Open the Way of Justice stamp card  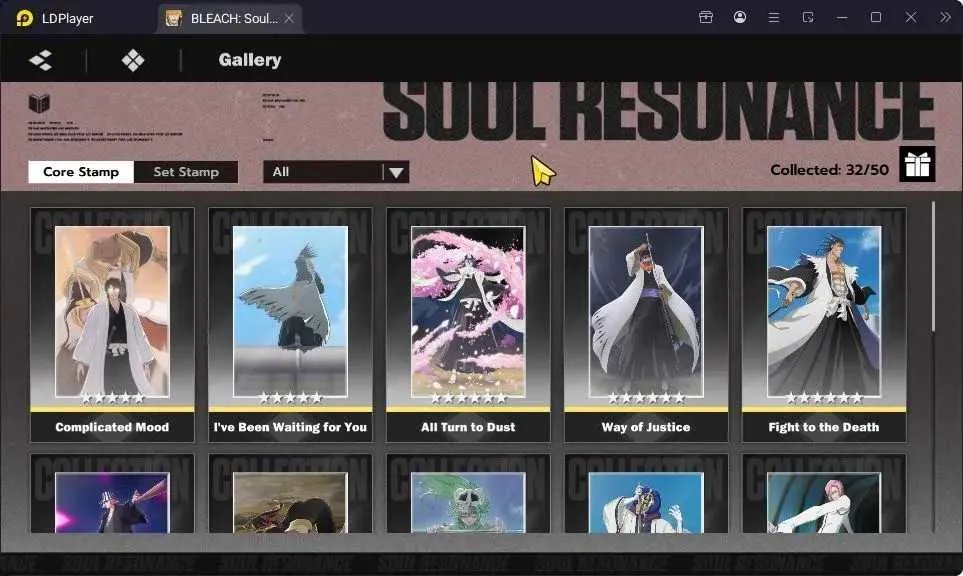tap(646, 325)
